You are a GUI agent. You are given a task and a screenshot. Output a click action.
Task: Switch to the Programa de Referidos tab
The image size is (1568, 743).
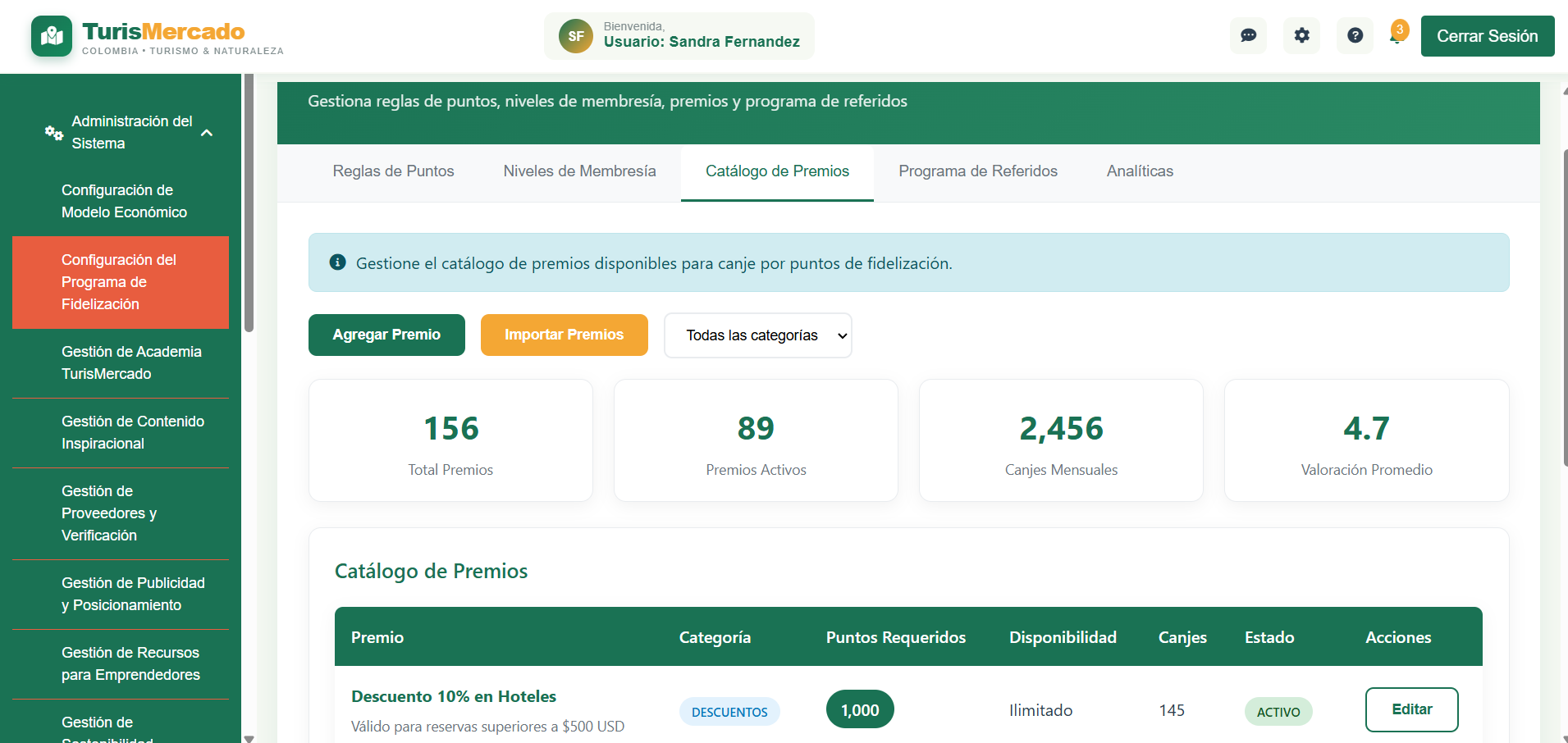pos(978,171)
